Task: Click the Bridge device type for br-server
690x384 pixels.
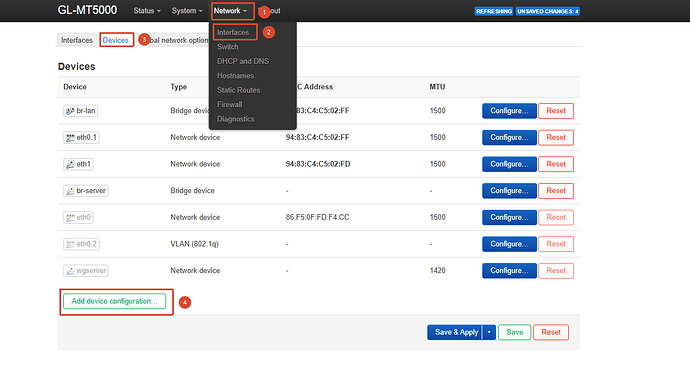Action: [192, 191]
